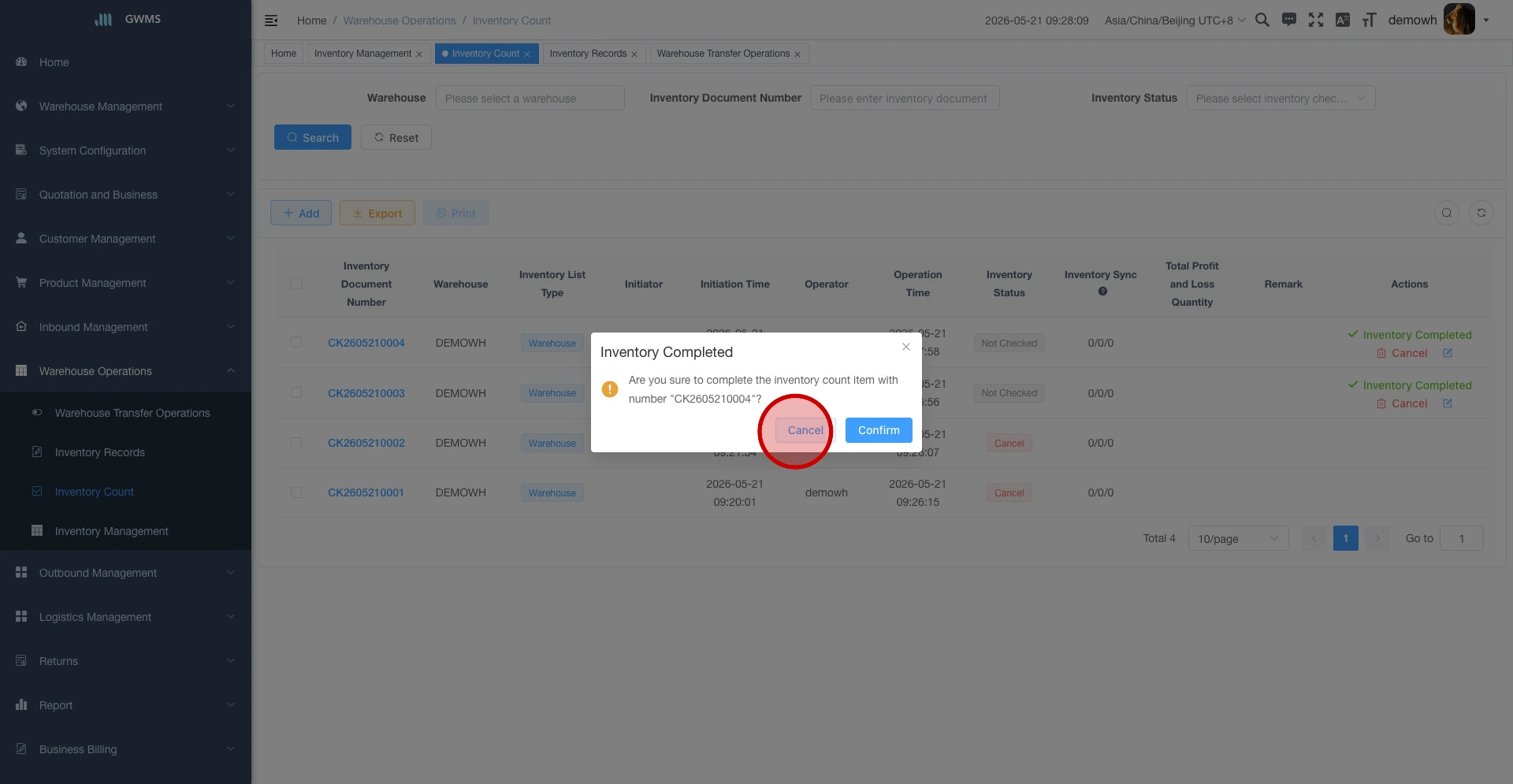The image size is (1513, 784).
Task: Open the language switch icon
Action: tap(1343, 20)
